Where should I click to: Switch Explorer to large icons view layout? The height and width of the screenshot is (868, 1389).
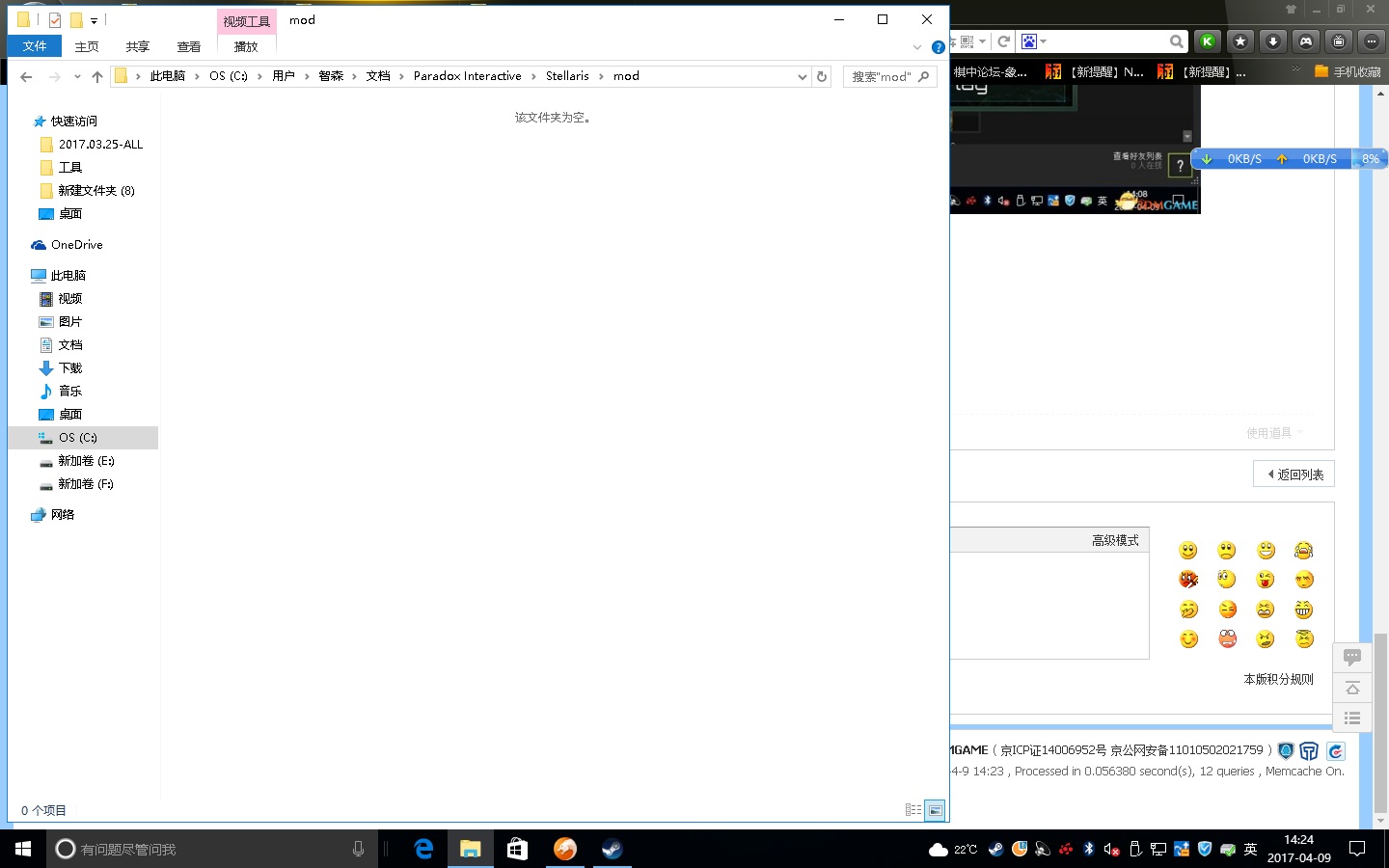click(x=935, y=810)
